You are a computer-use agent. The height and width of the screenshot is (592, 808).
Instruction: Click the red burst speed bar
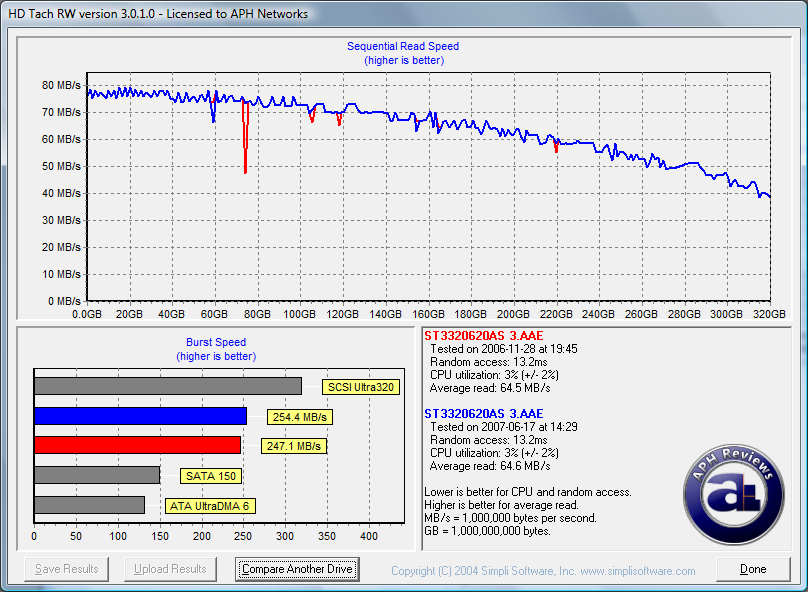[x=137, y=445]
